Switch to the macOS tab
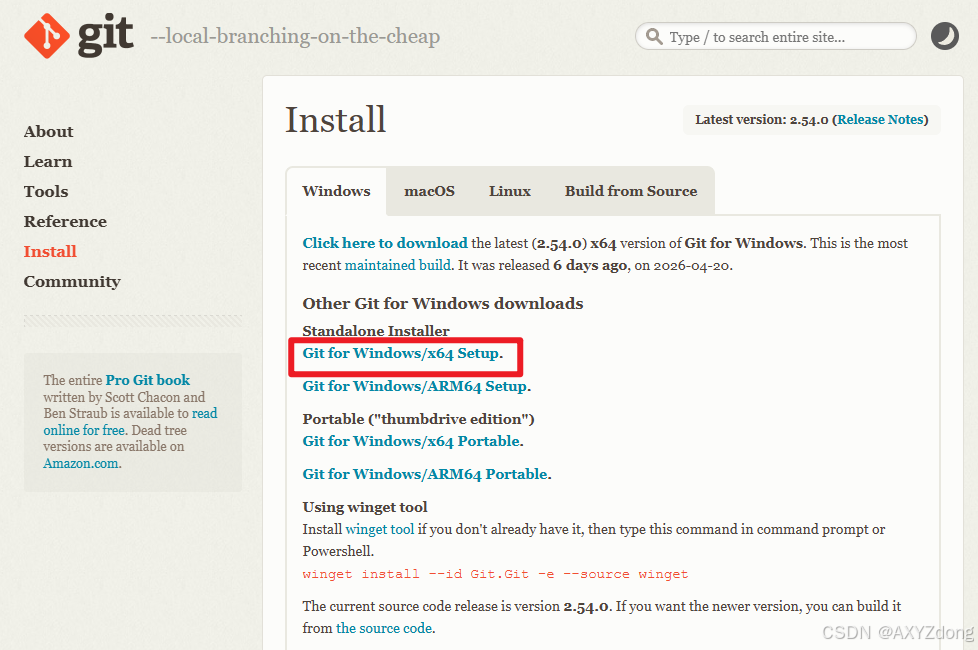This screenshot has width=978, height=650. 429,191
